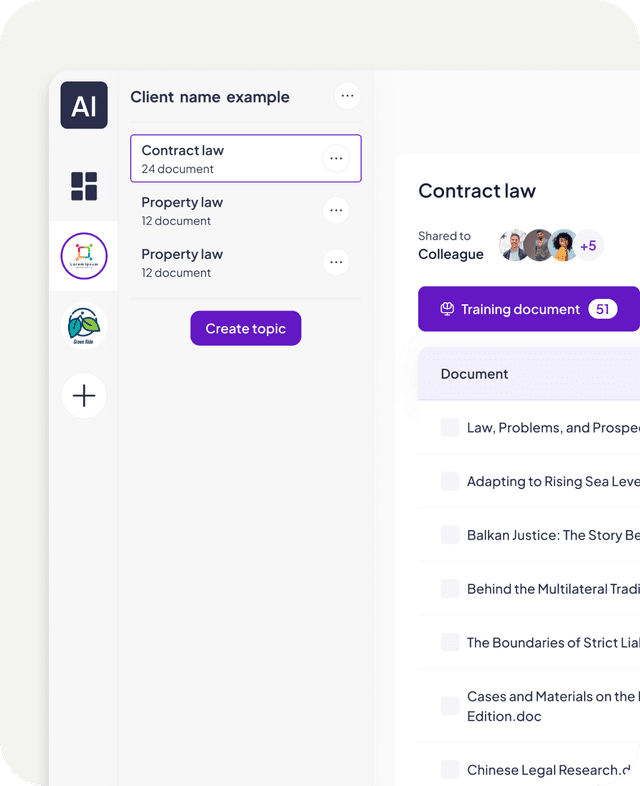The image size is (640, 786).
Task: Tick the Behind the Multilateral Trading checkbox
Action: click(x=450, y=588)
